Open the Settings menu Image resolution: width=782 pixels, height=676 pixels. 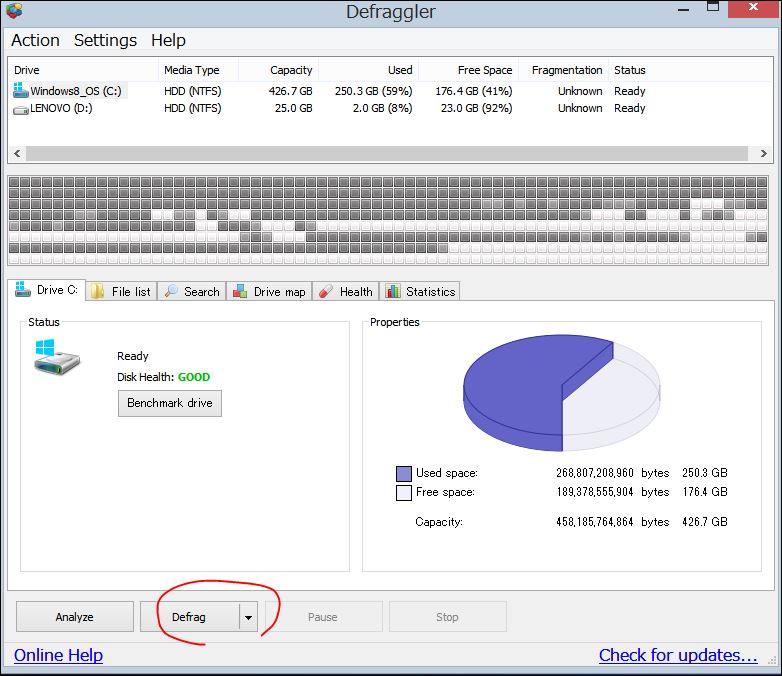[x=105, y=40]
